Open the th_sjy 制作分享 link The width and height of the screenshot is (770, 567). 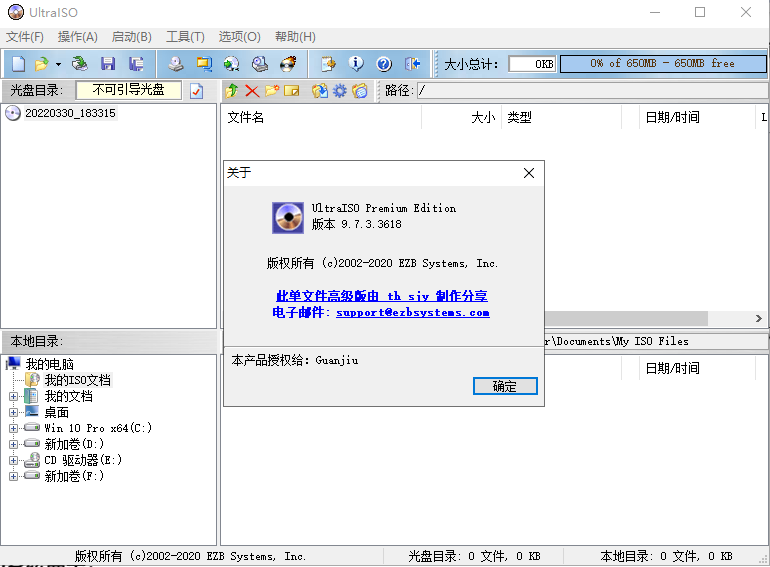click(x=382, y=296)
